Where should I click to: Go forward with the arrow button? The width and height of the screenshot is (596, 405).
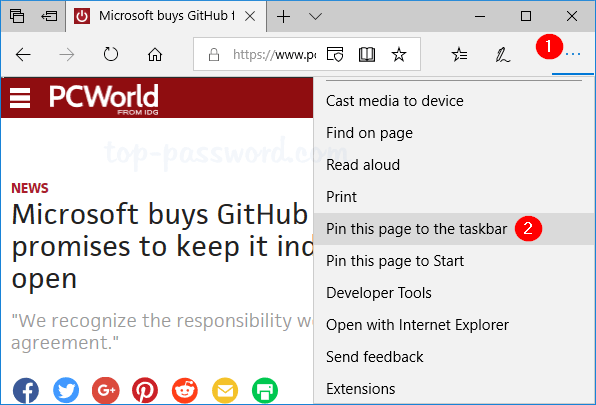[x=67, y=55]
